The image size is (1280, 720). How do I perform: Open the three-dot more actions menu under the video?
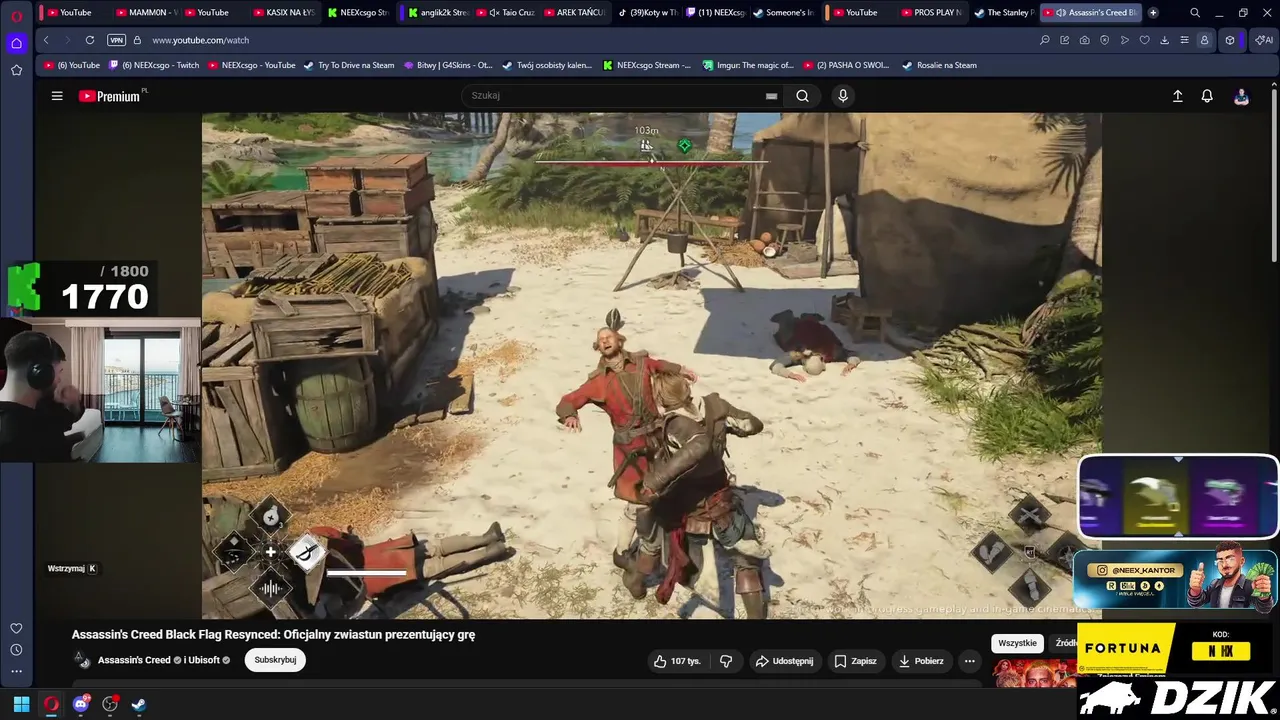[969, 661]
